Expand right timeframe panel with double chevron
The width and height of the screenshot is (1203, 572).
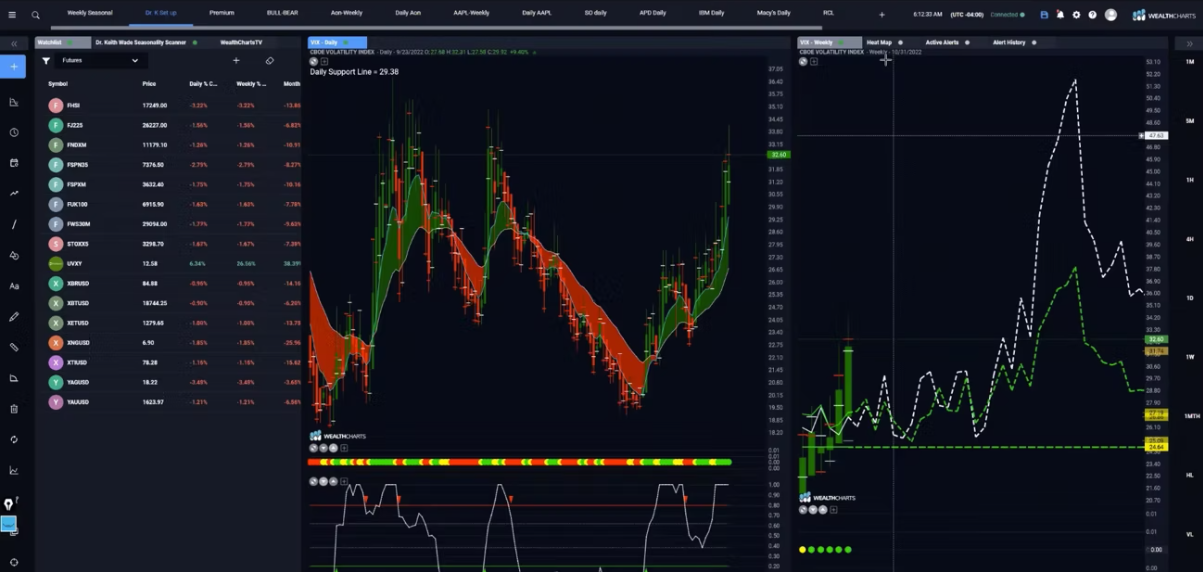coord(1189,44)
